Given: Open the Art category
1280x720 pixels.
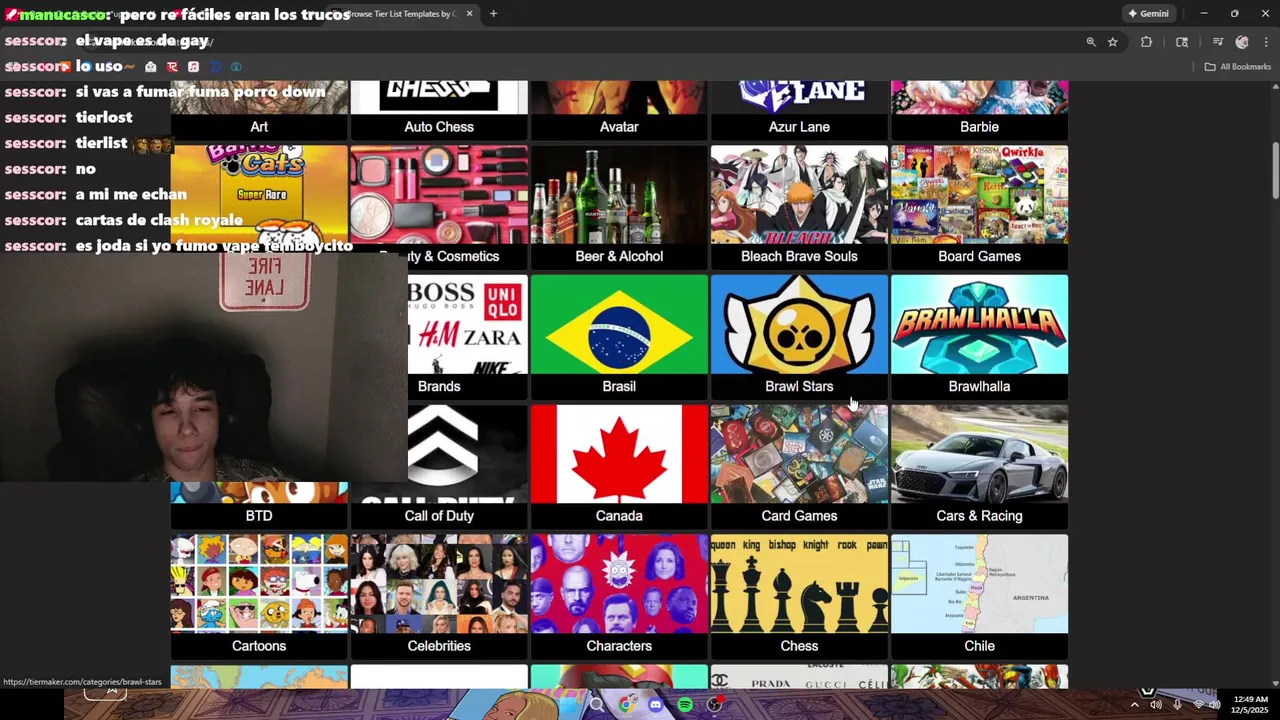Looking at the screenshot, I should coord(259,110).
